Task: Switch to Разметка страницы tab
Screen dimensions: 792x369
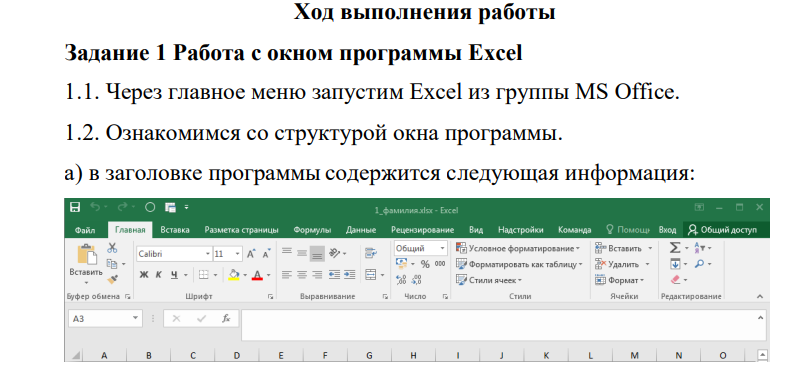Action: click(241, 230)
